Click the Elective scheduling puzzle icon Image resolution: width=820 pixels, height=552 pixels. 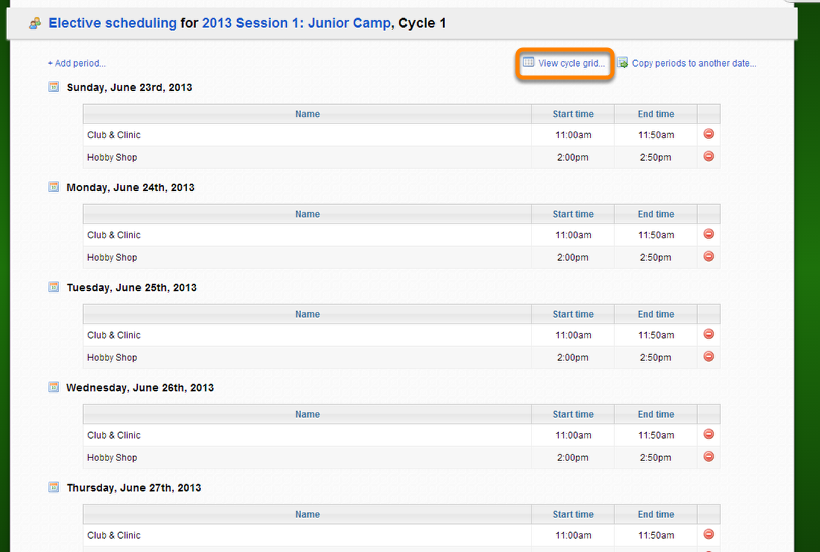36,23
